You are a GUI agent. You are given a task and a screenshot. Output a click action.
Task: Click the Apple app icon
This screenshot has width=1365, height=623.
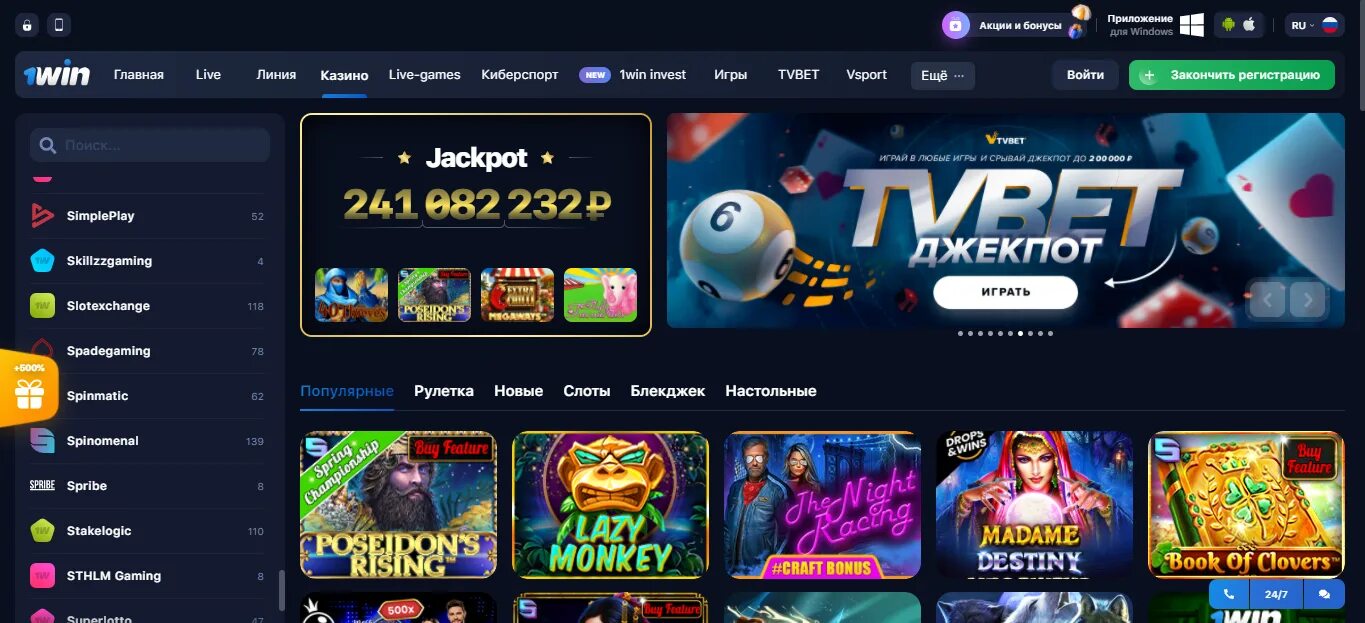[x=1249, y=25]
